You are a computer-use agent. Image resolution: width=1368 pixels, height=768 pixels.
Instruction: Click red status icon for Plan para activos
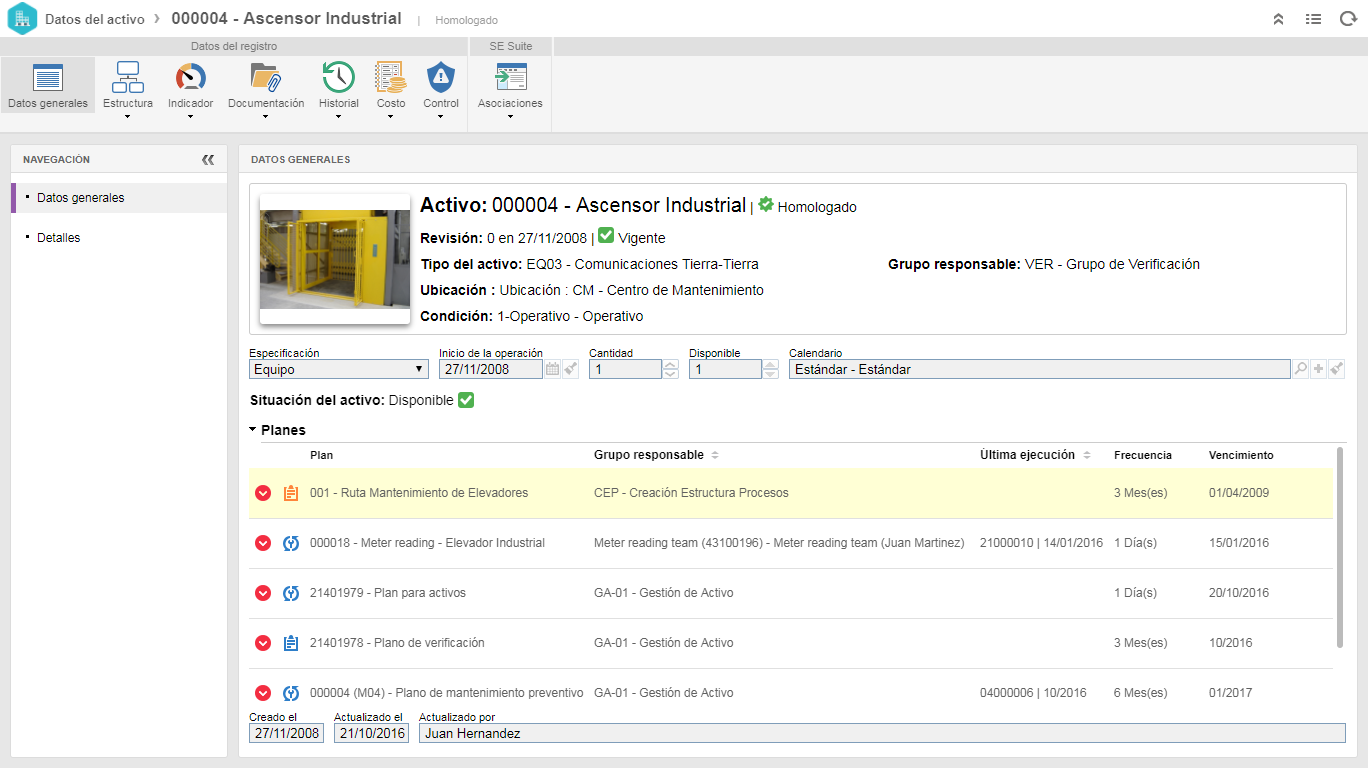click(263, 593)
